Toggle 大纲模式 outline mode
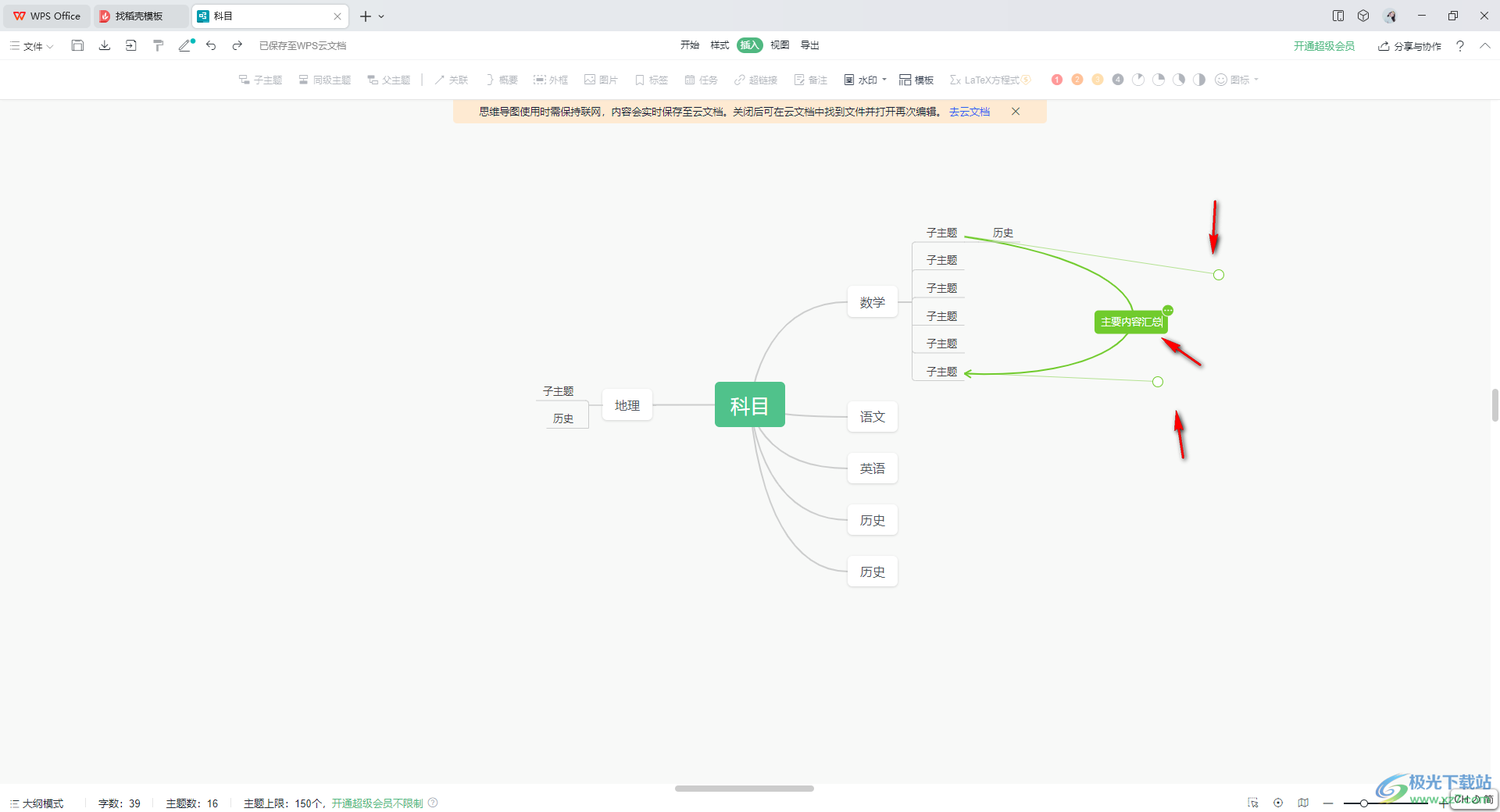The image size is (1500, 812). coord(37,803)
